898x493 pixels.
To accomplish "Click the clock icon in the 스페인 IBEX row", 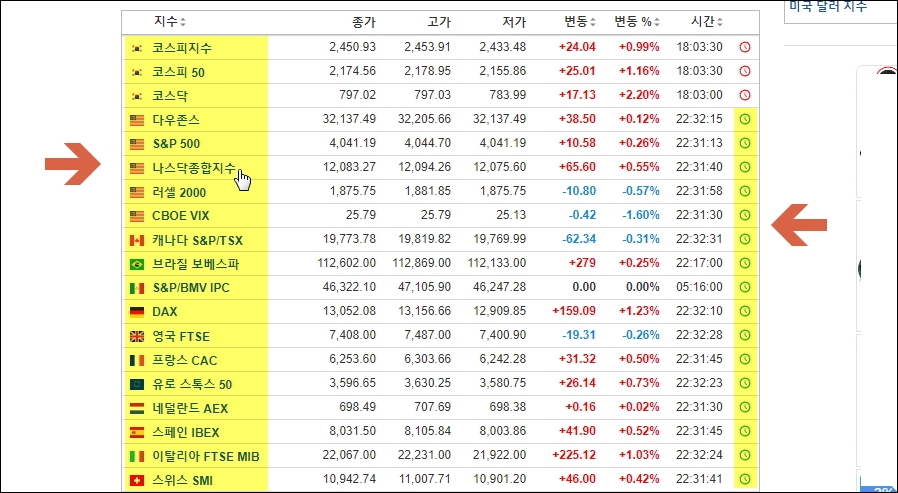I will [x=745, y=431].
